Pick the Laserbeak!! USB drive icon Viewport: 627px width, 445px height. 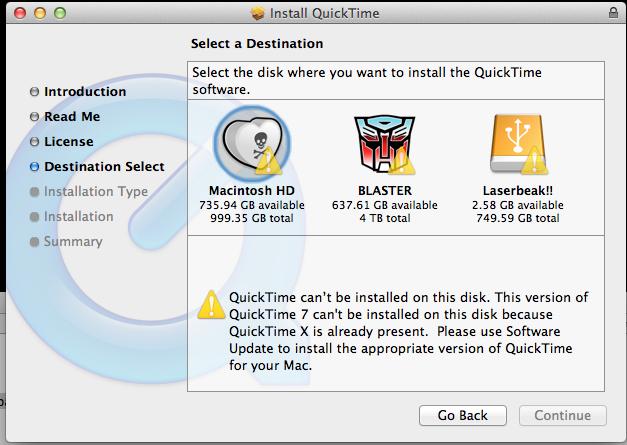pos(517,144)
